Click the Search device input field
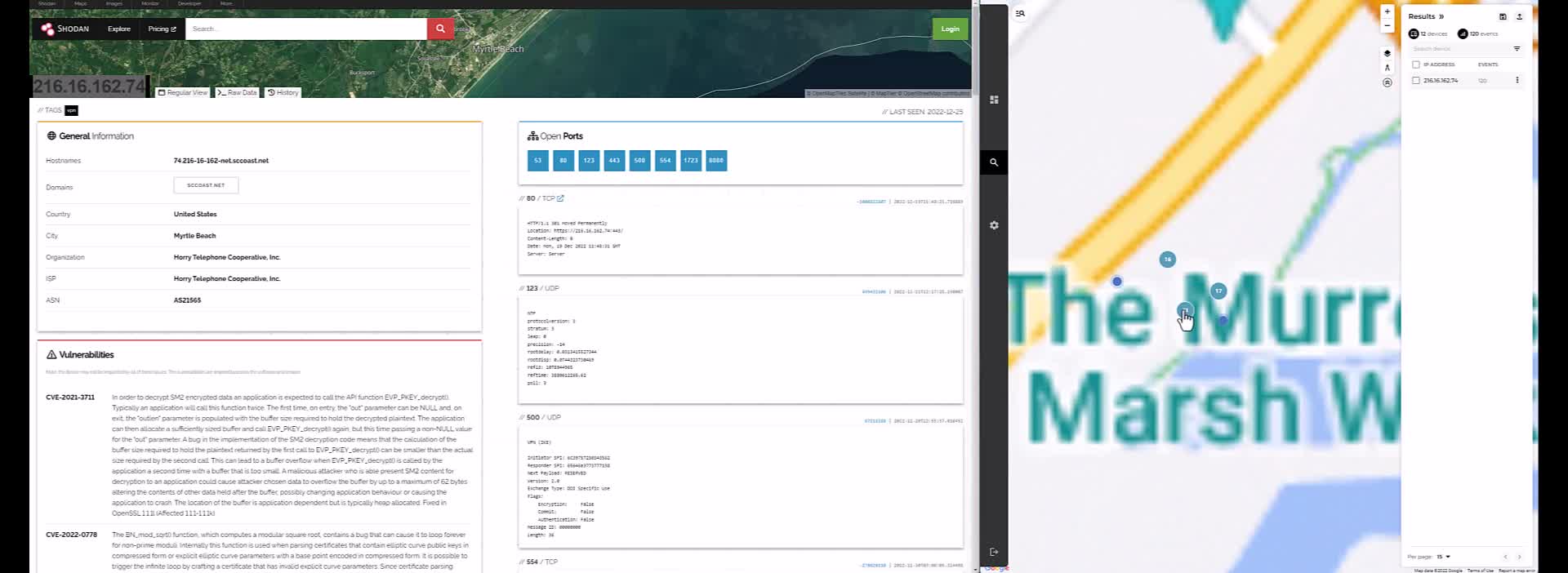 click(x=1459, y=49)
